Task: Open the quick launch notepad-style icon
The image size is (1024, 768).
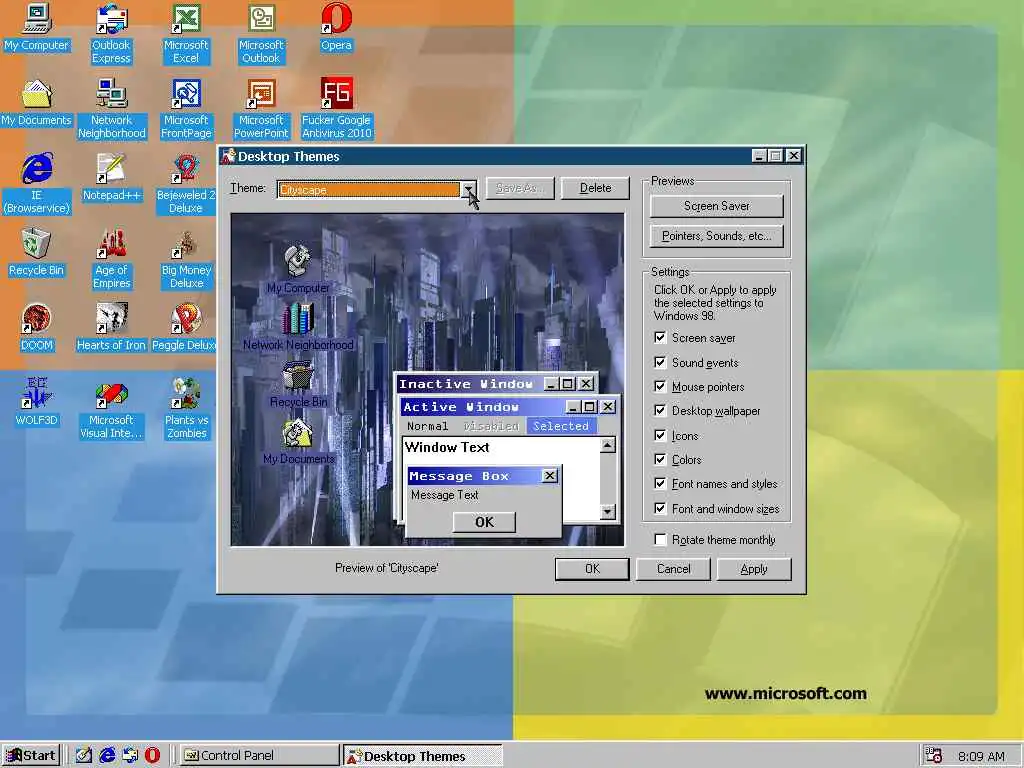Action: click(x=84, y=756)
